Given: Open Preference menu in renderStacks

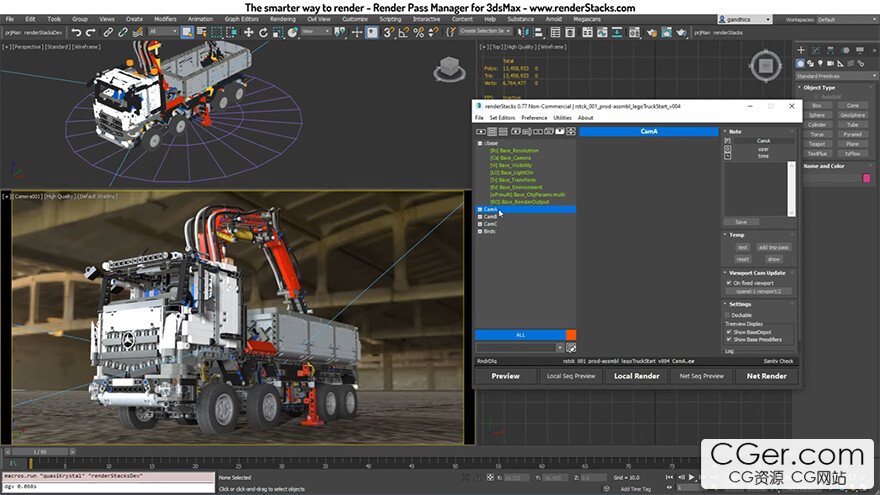Looking at the screenshot, I should (534, 118).
